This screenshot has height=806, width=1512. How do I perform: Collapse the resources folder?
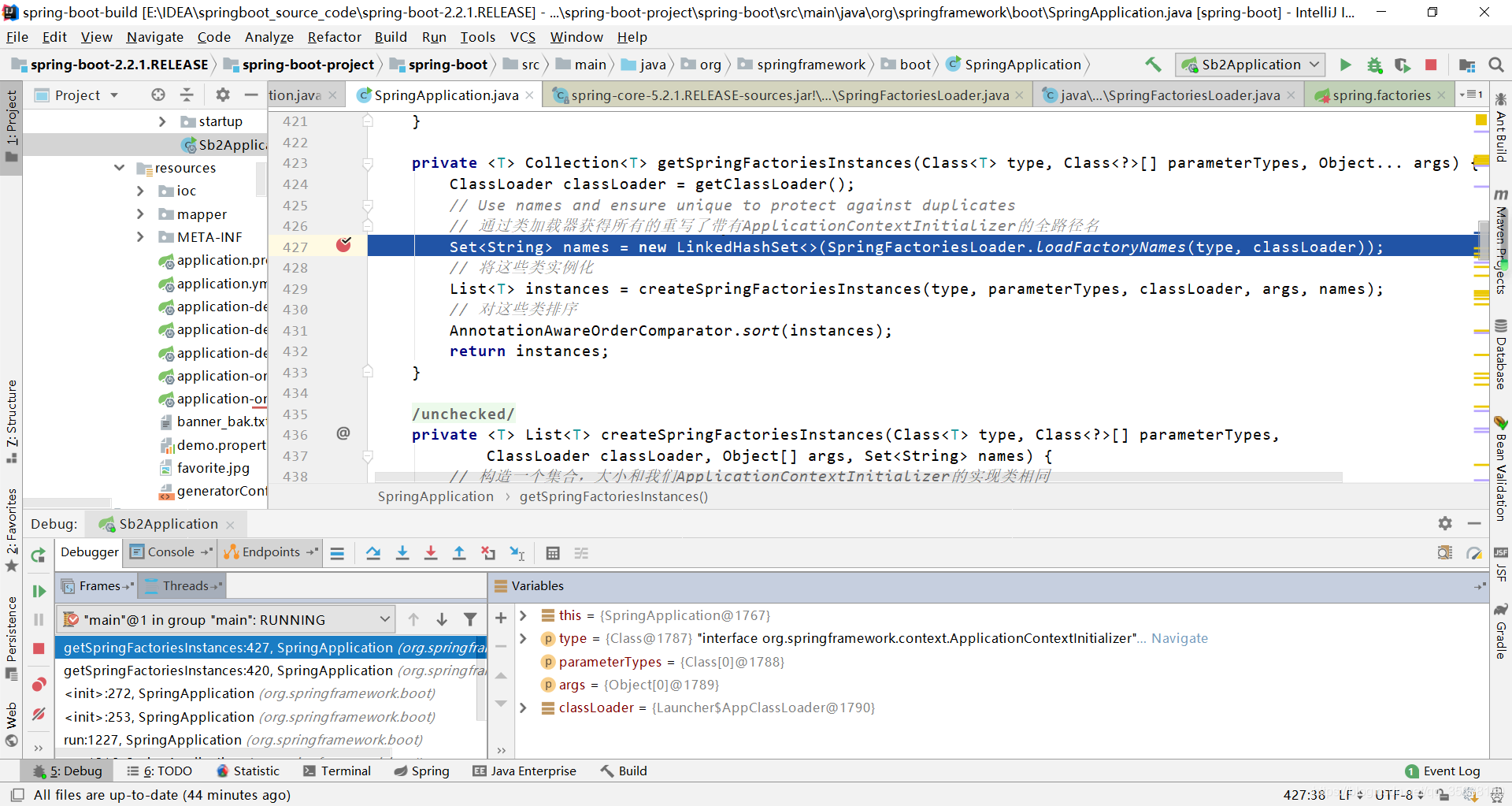tap(120, 168)
